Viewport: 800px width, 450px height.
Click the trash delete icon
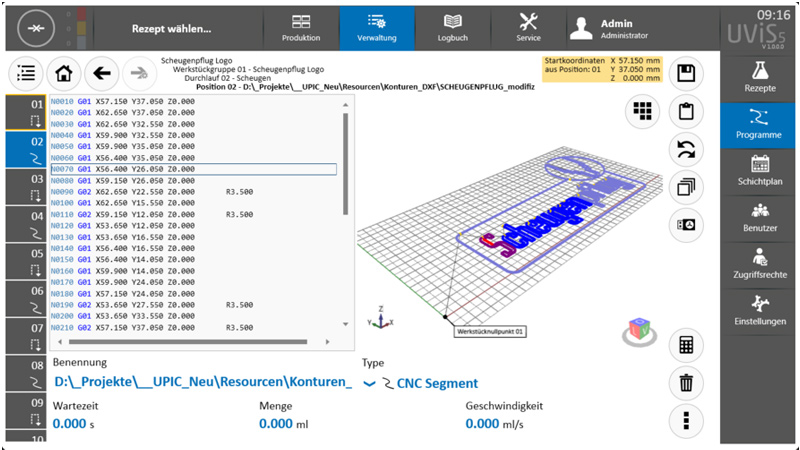(x=686, y=382)
